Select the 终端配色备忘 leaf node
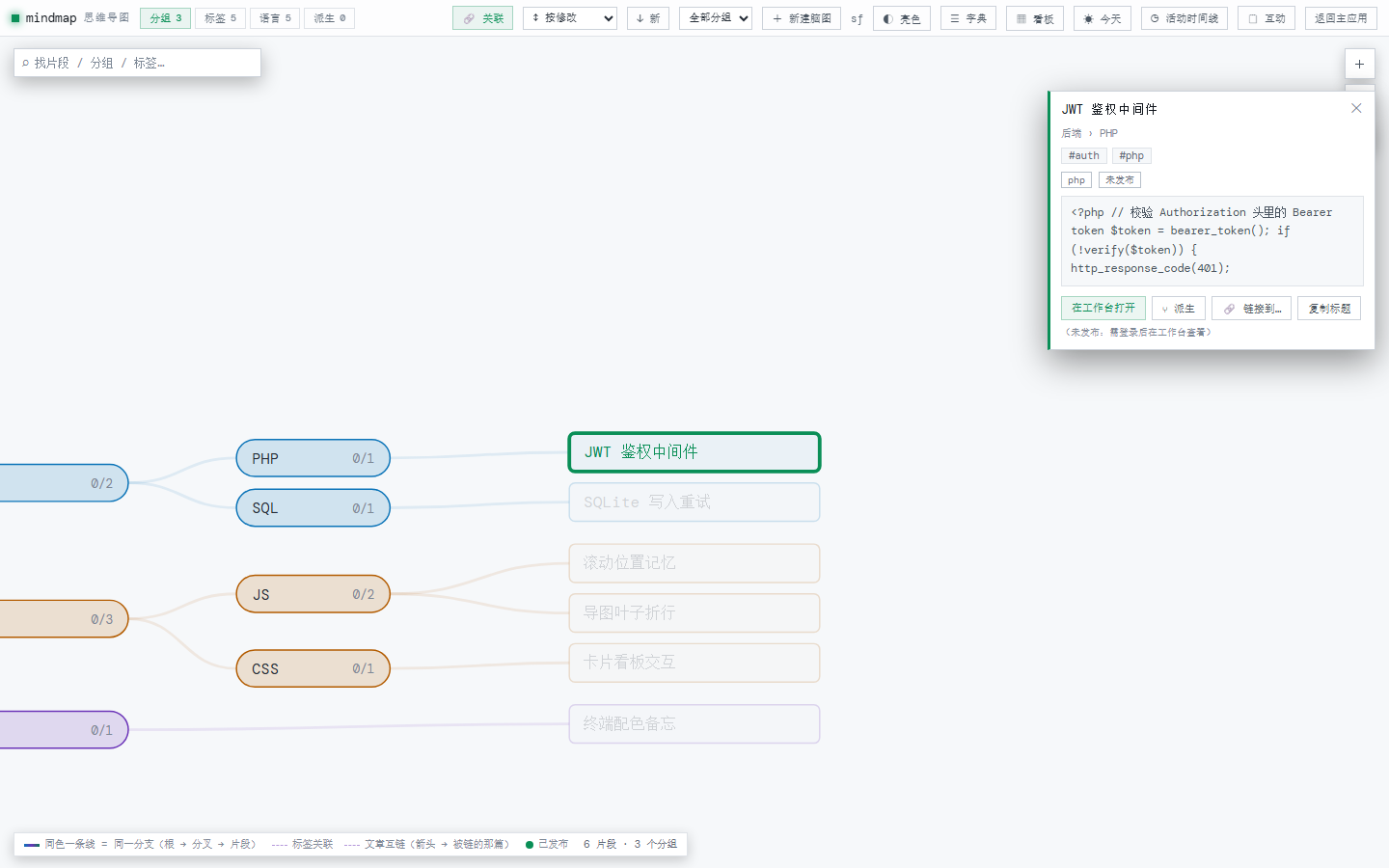 [694, 724]
